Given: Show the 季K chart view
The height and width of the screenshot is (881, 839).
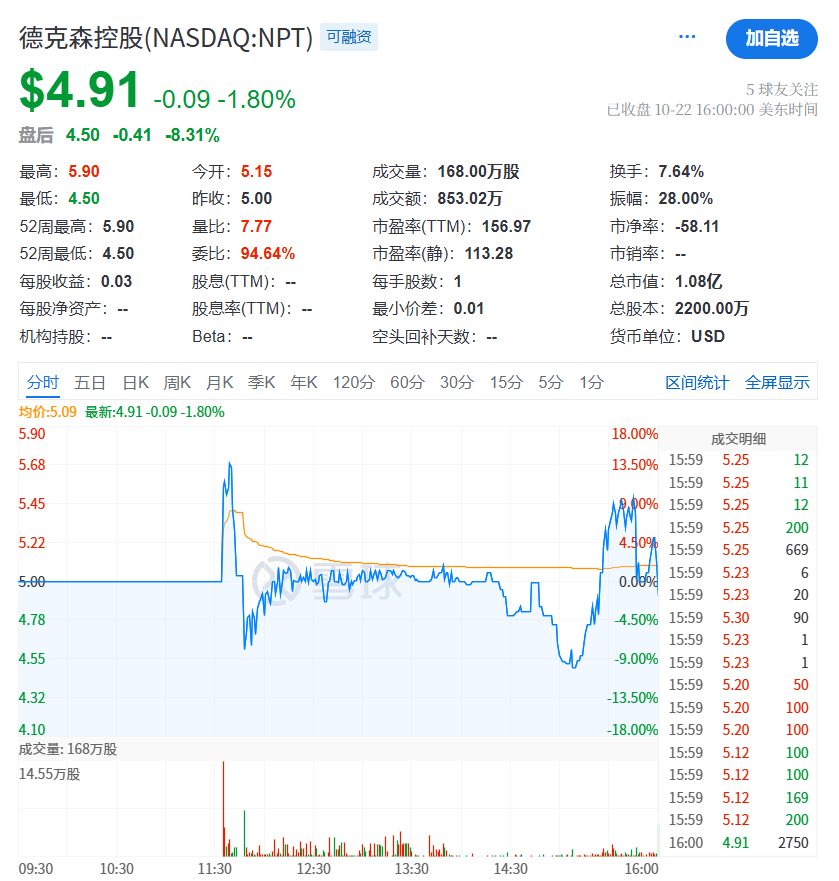Looking at the screenshot, I should (262, 382).
